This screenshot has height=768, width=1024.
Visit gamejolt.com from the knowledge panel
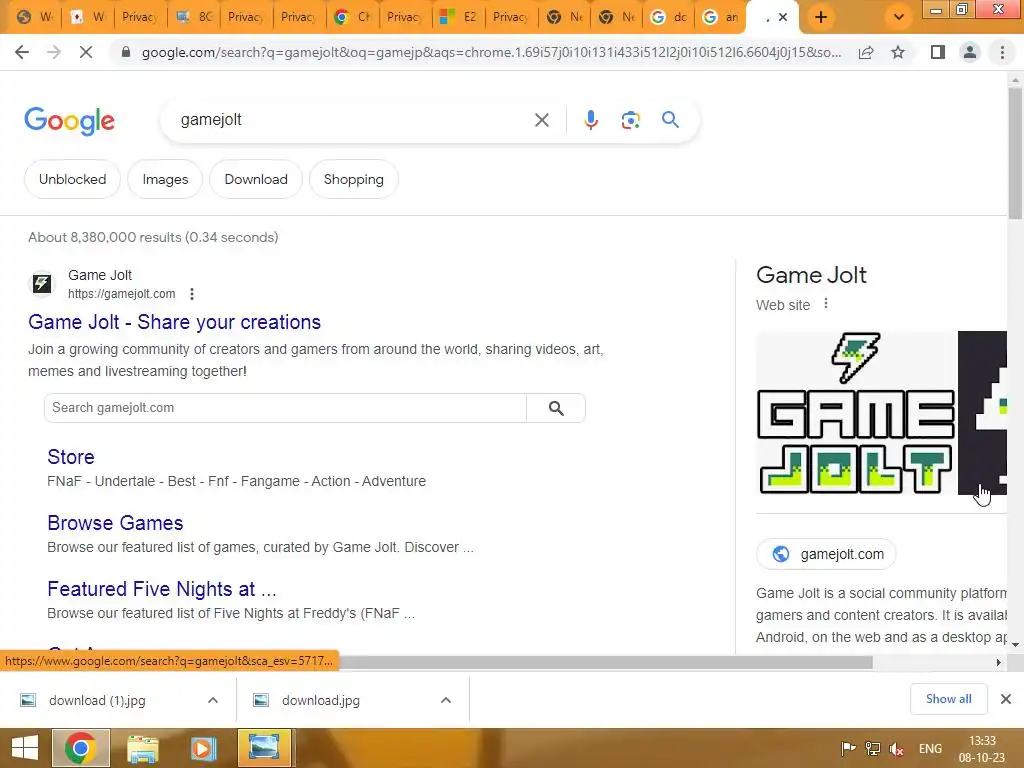pyautogui.click(x=826, y=554)
